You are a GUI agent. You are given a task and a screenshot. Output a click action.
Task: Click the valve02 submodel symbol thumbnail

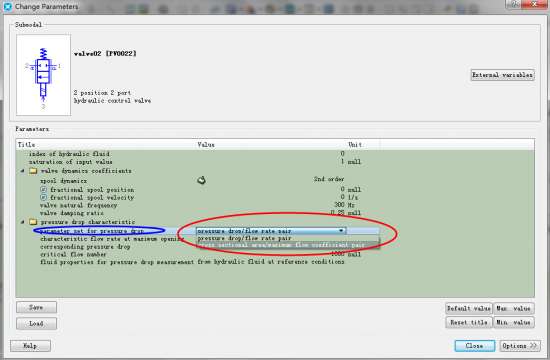point(43,75)
